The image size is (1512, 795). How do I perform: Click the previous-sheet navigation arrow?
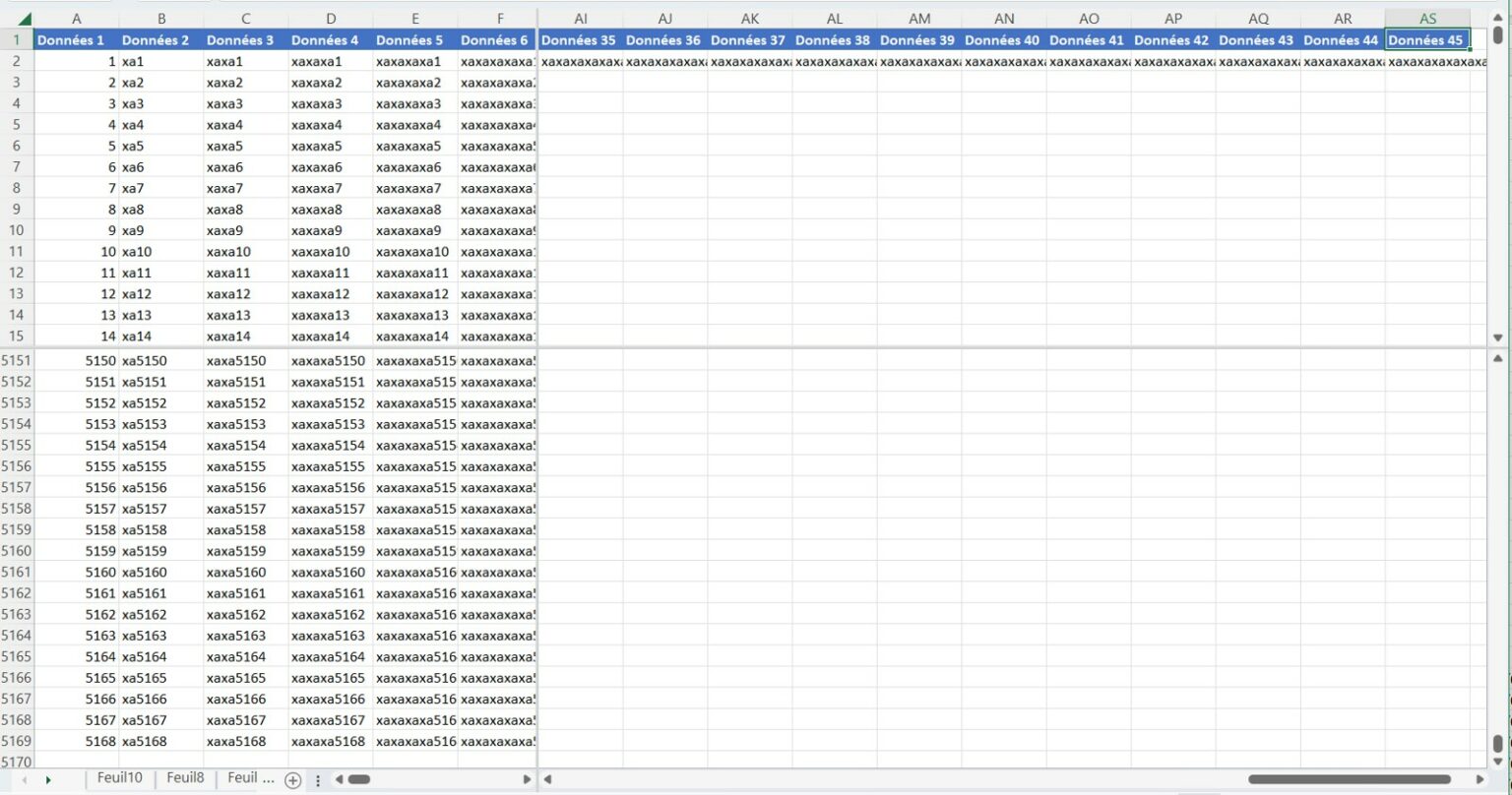coord(26,777)
